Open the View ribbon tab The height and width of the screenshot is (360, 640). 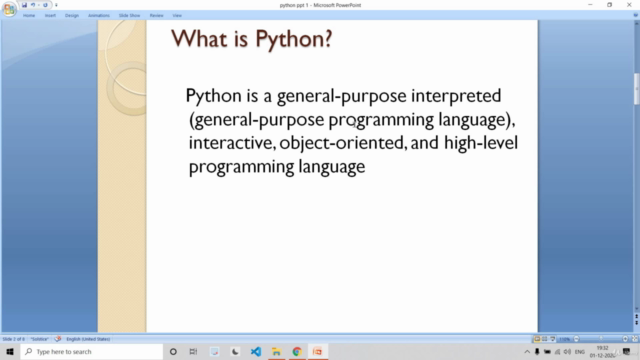(177, 16)
